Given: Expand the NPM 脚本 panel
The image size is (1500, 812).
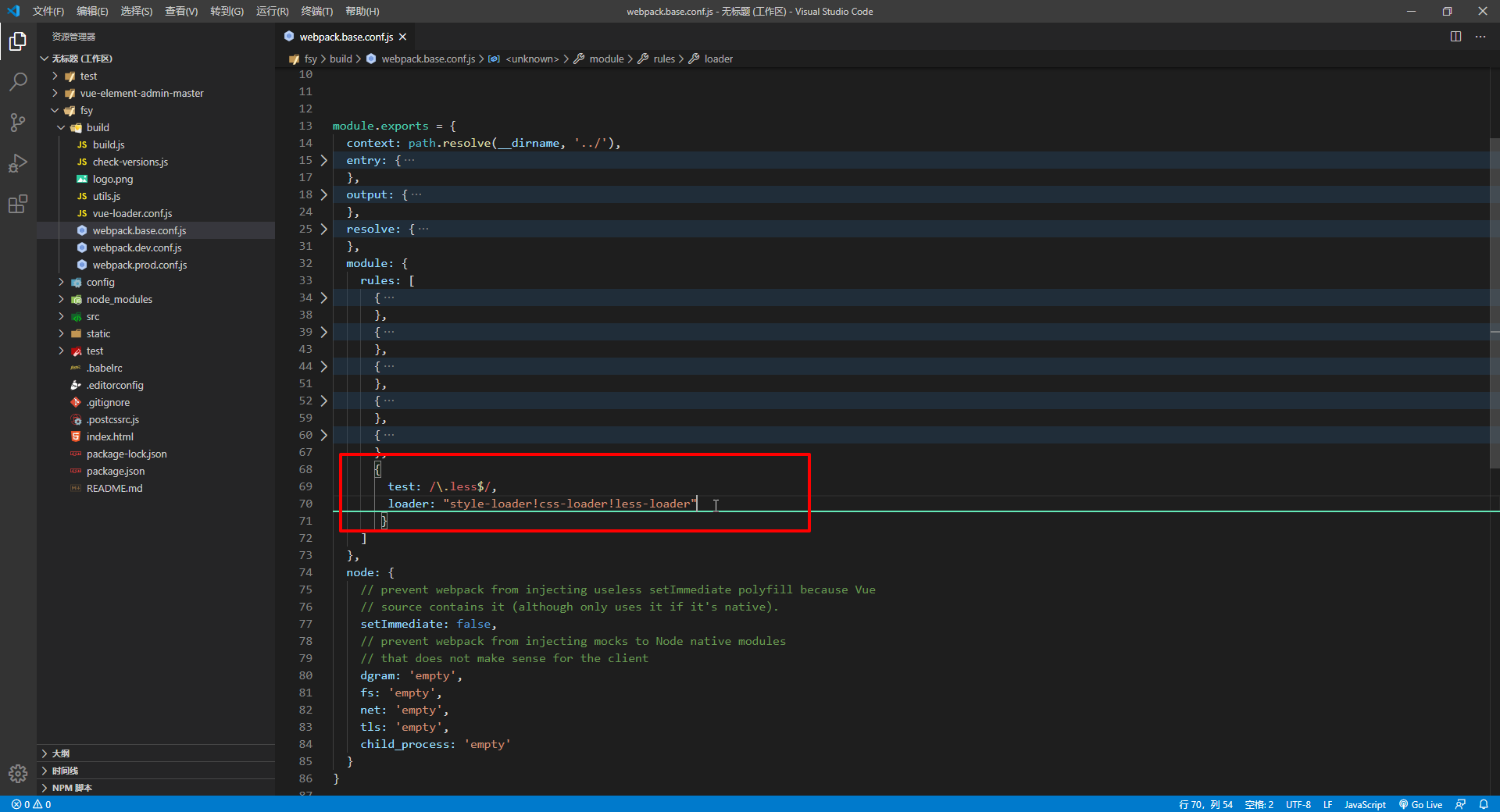Looking at the screenshot, I should pos(155,788).
